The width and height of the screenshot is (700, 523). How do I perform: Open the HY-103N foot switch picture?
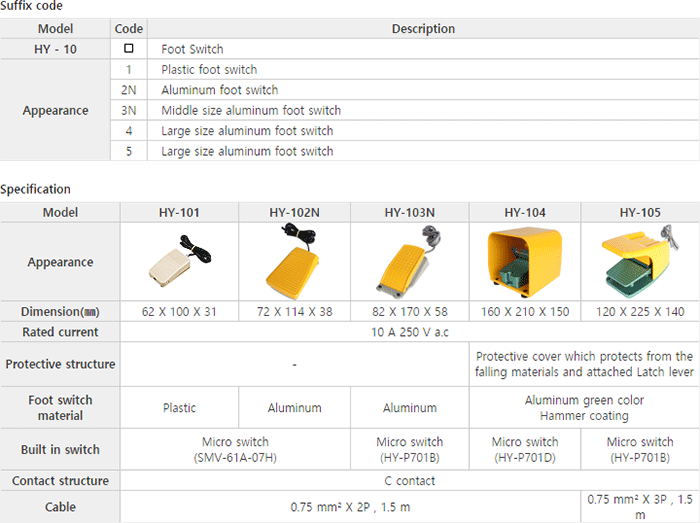coord(409,262)
